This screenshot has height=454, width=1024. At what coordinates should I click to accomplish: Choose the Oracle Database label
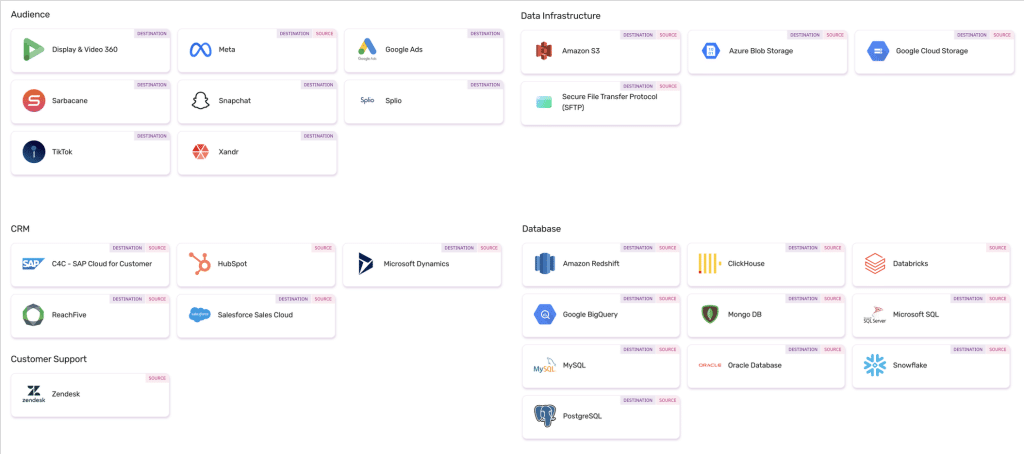[755, 366]
